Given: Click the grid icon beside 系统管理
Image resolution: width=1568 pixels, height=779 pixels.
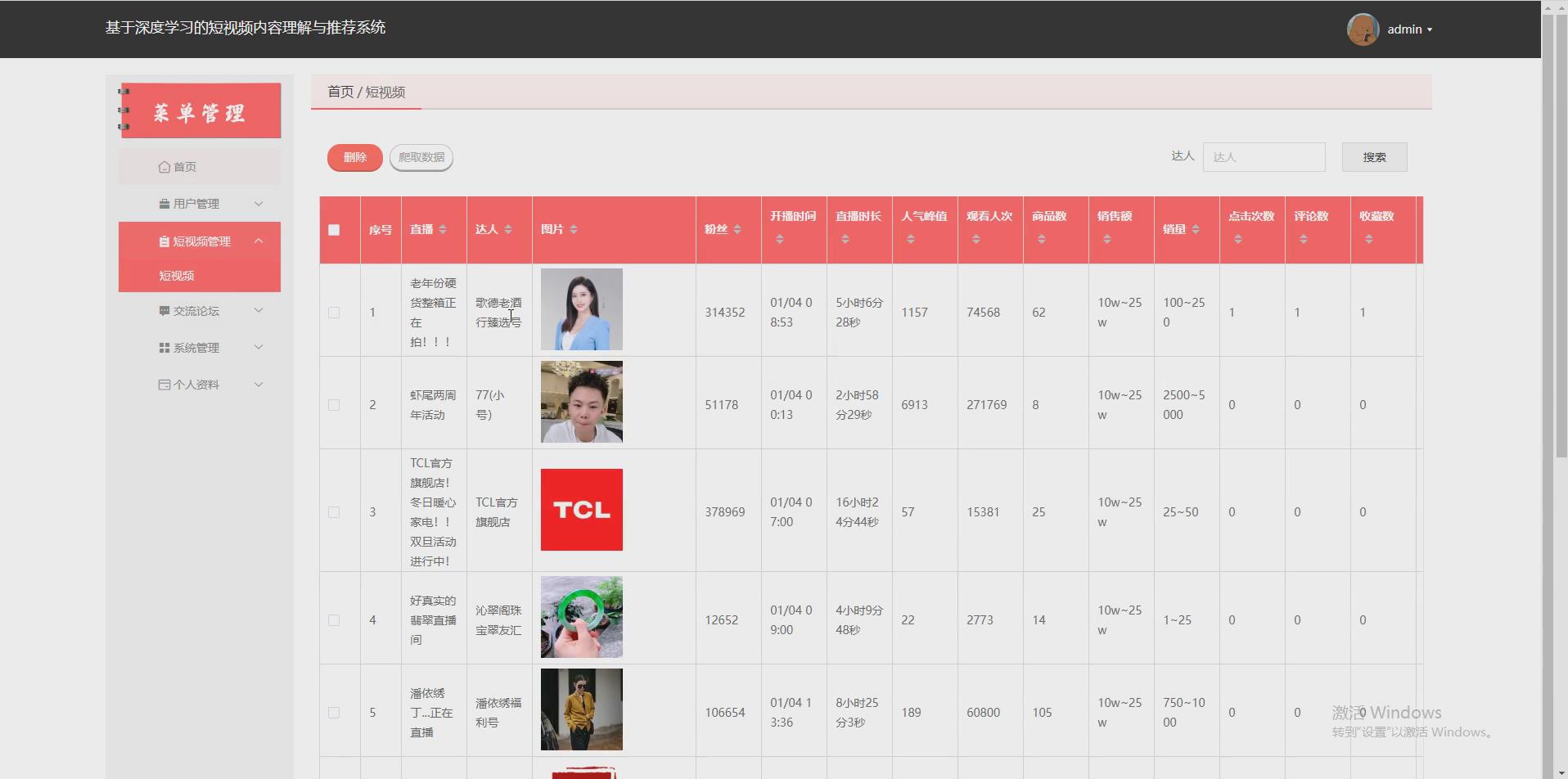Looking at the screenshot, I should pyautogui.click(x=164, y=348).
